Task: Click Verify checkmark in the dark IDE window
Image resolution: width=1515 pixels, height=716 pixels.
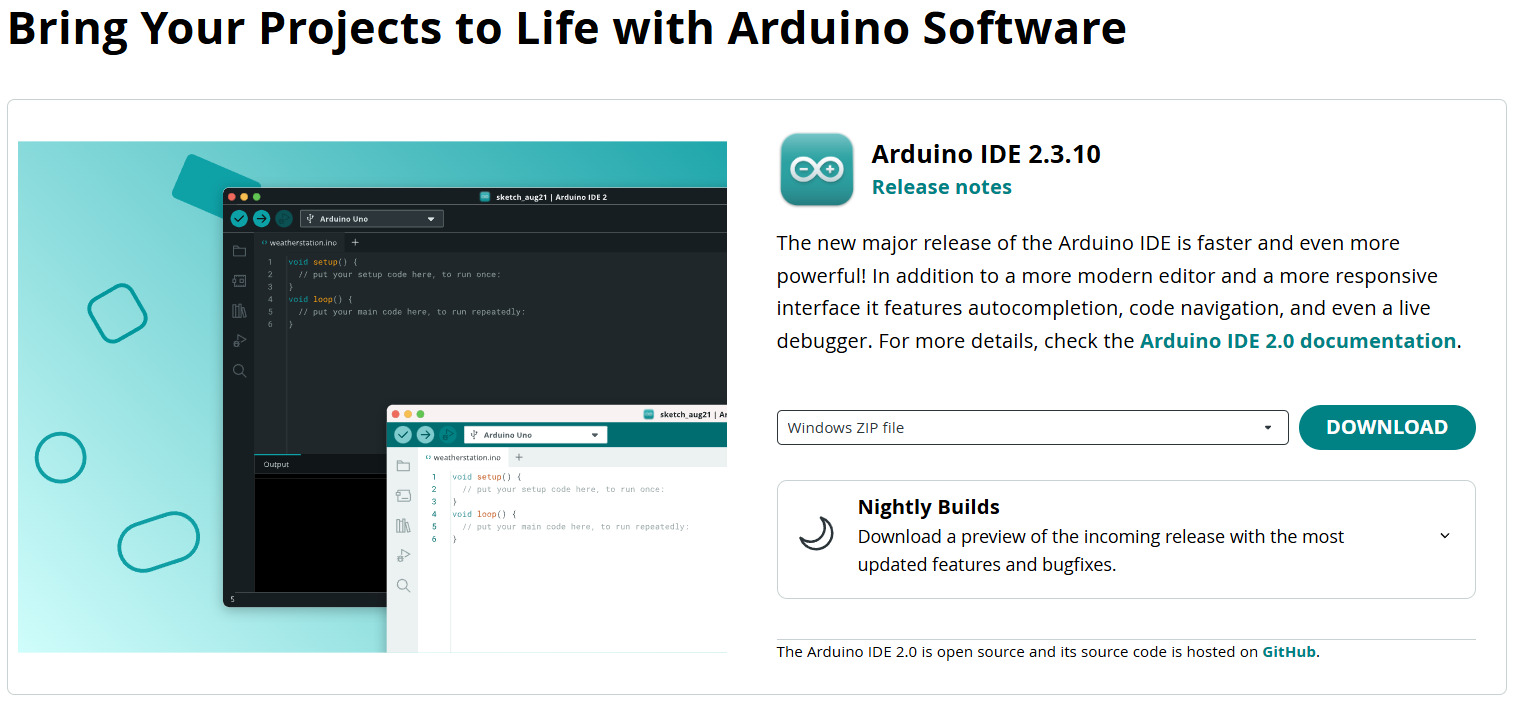Action: tap(239, 218)
